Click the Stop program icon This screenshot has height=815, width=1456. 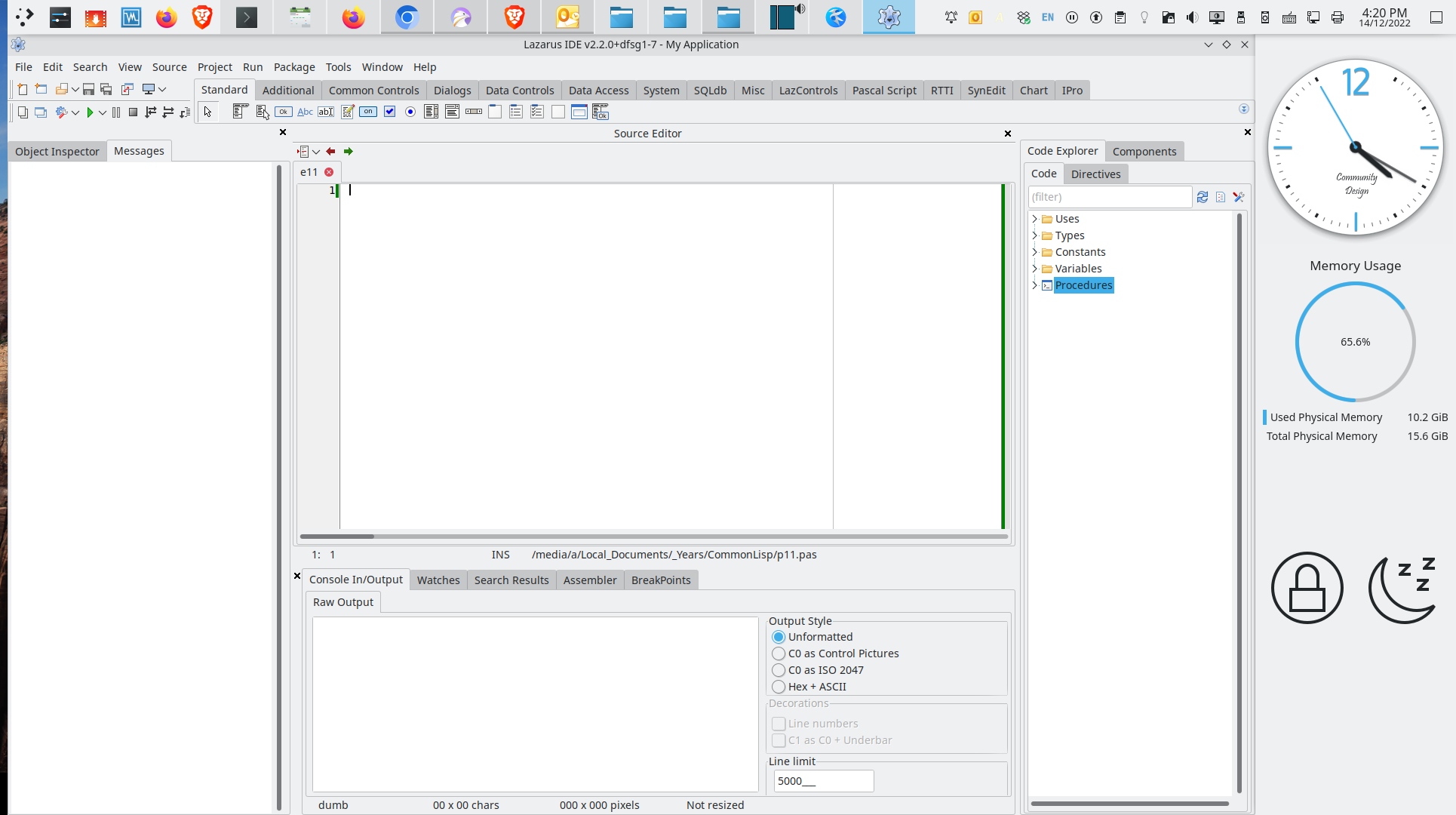pyautogui.click(x=133, y=112)
